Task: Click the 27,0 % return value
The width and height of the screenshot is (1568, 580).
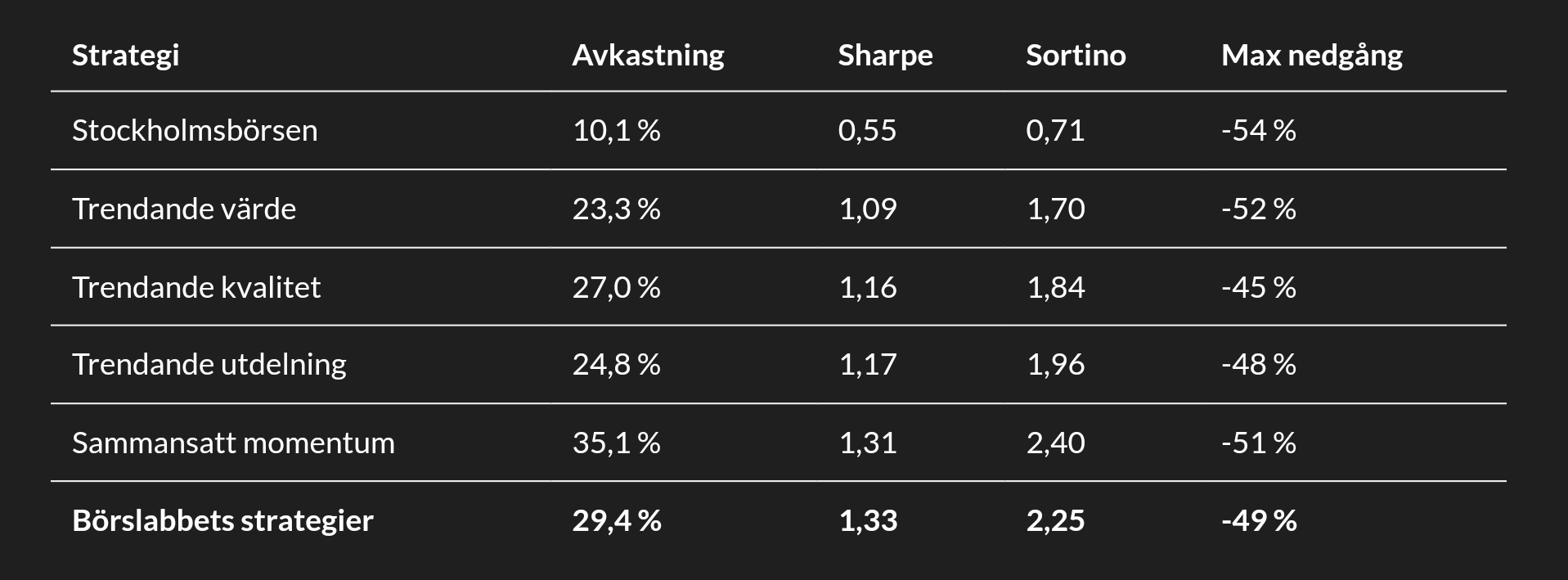Action: point(616,288)
